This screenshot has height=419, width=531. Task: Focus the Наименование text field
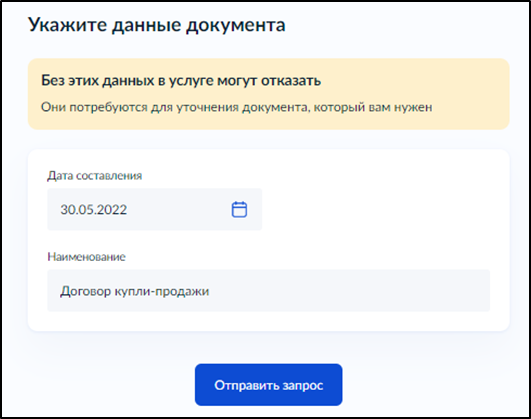(269, 291)
